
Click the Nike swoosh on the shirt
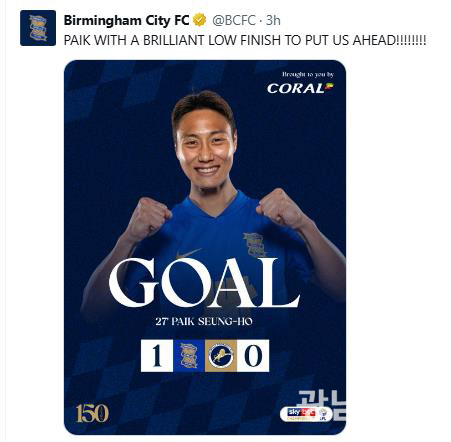click(x=189, y=253)
